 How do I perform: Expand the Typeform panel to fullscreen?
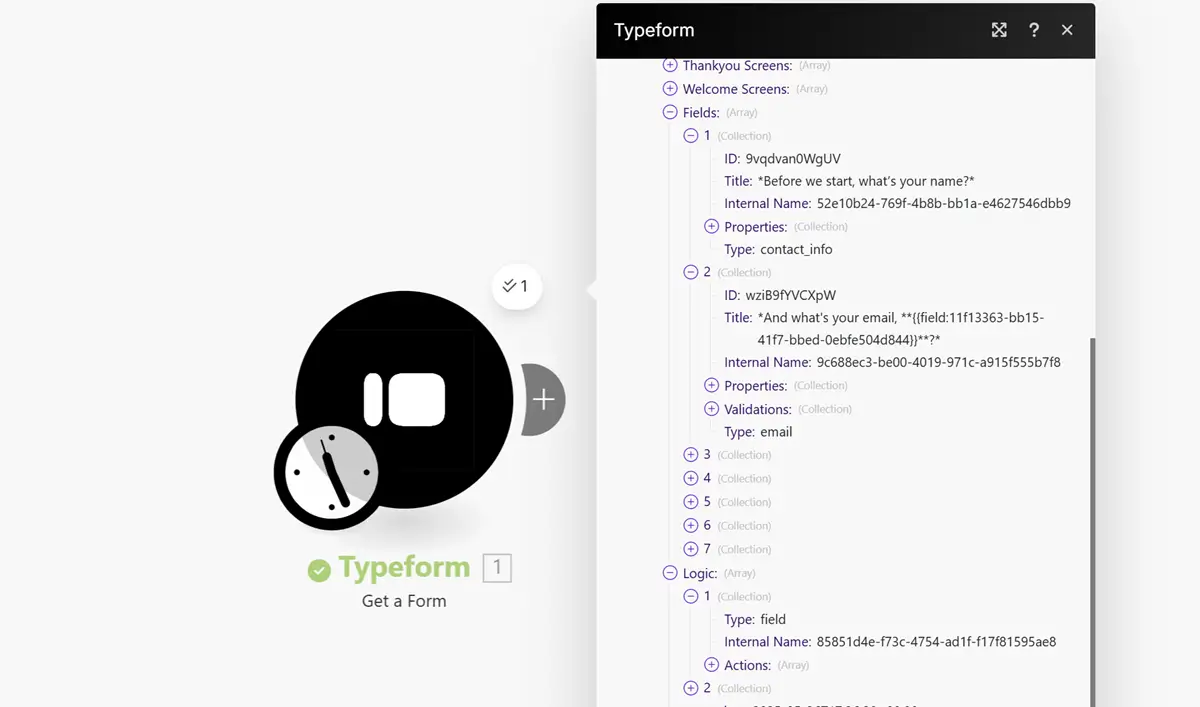[999, 30]
